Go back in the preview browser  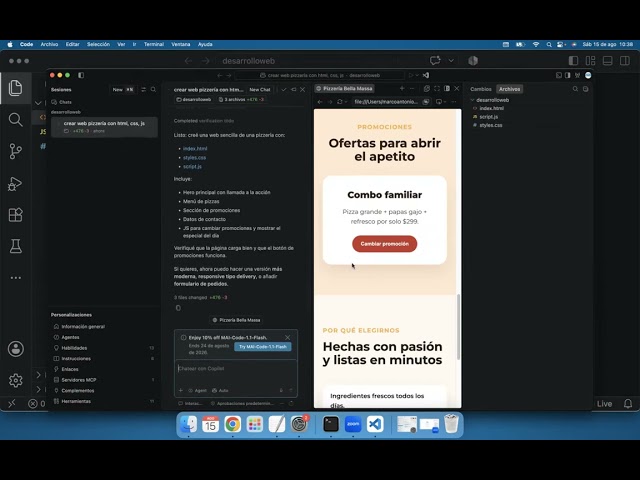(320, 102)
